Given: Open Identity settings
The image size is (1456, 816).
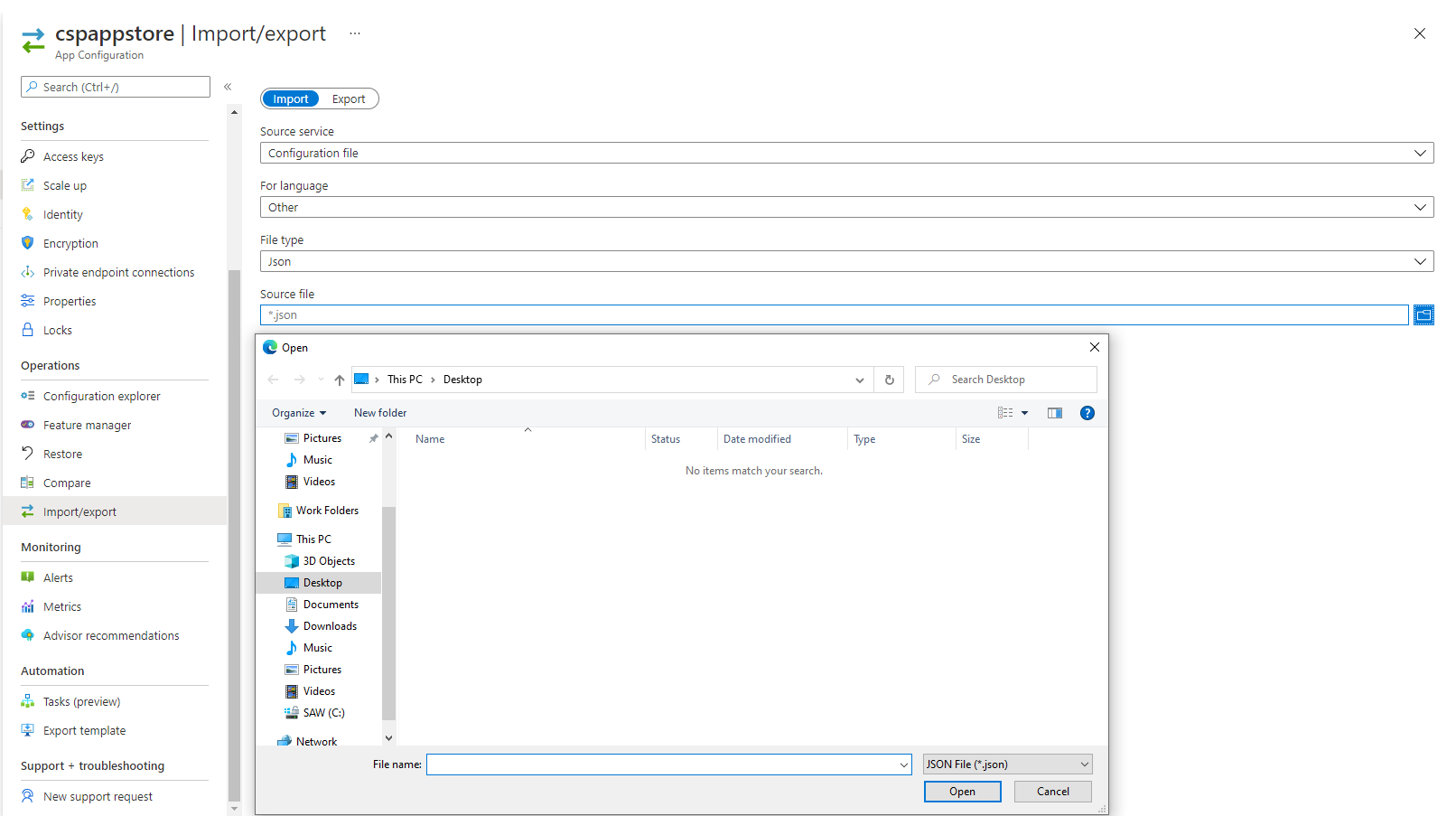Looking at the screenshot, I should coord(62,214).
